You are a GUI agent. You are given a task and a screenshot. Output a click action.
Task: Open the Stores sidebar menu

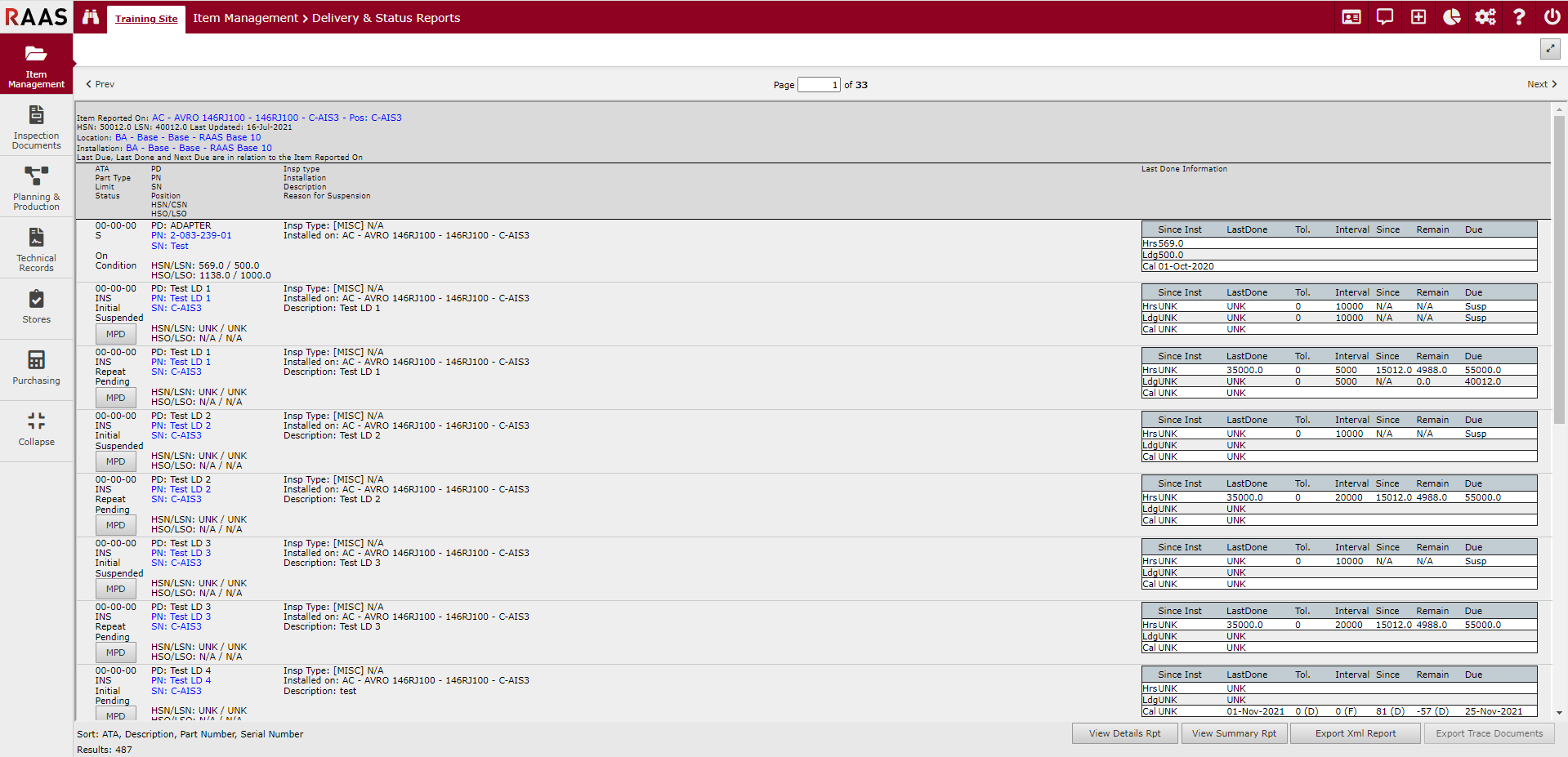(37, 307)
